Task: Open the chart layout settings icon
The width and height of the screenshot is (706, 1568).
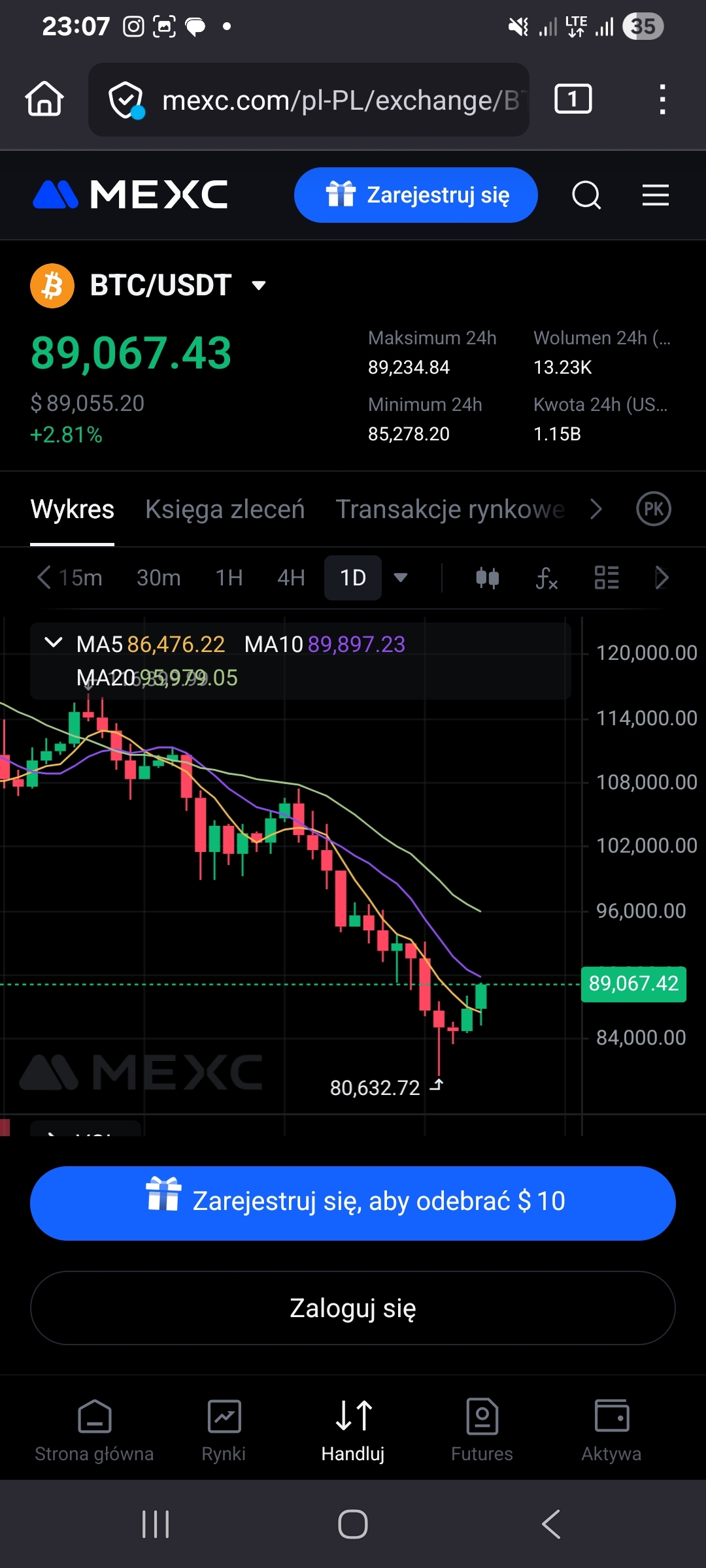Action: [607, 578]
